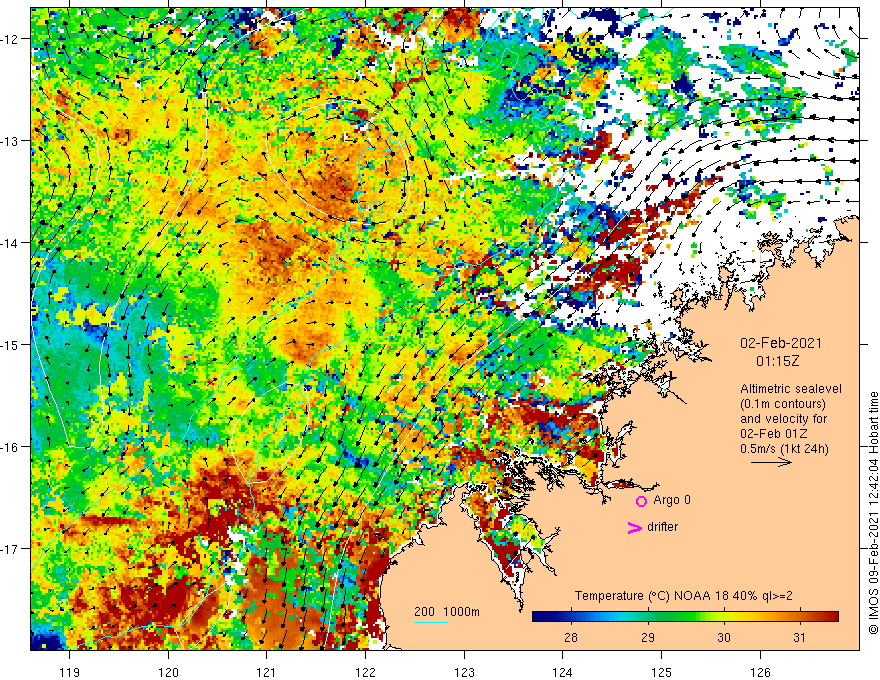Click the '02-Feb 01Z' caption line
880x680 pixels.
click(773, 434)
